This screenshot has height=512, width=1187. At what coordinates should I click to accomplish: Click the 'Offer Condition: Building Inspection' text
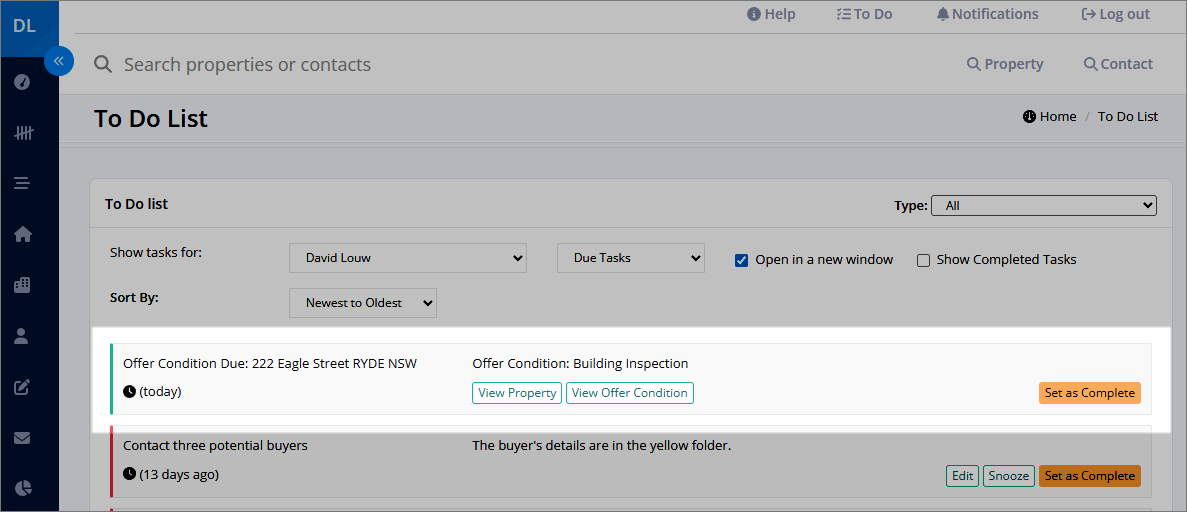[580, 364]
